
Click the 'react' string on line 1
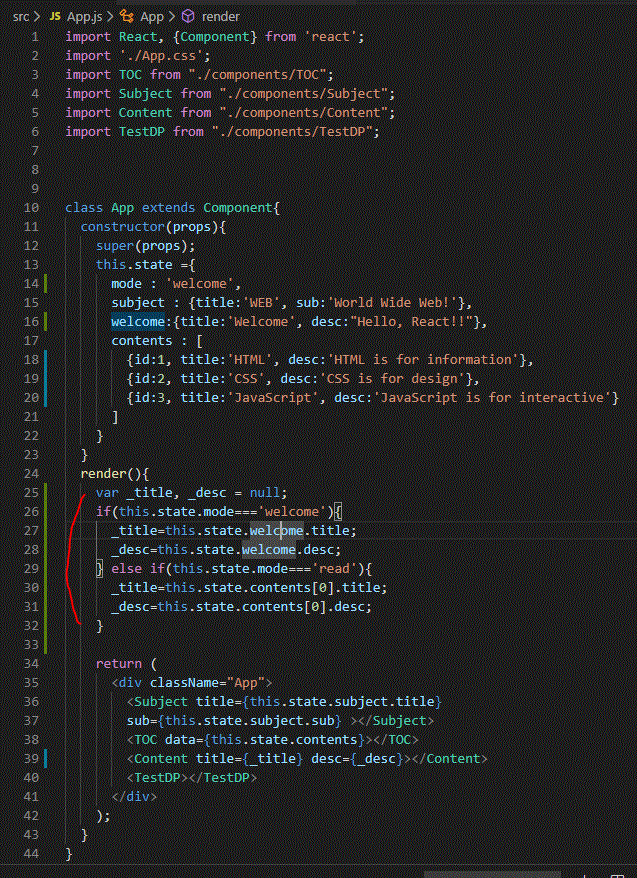click(x=331, y=37)
